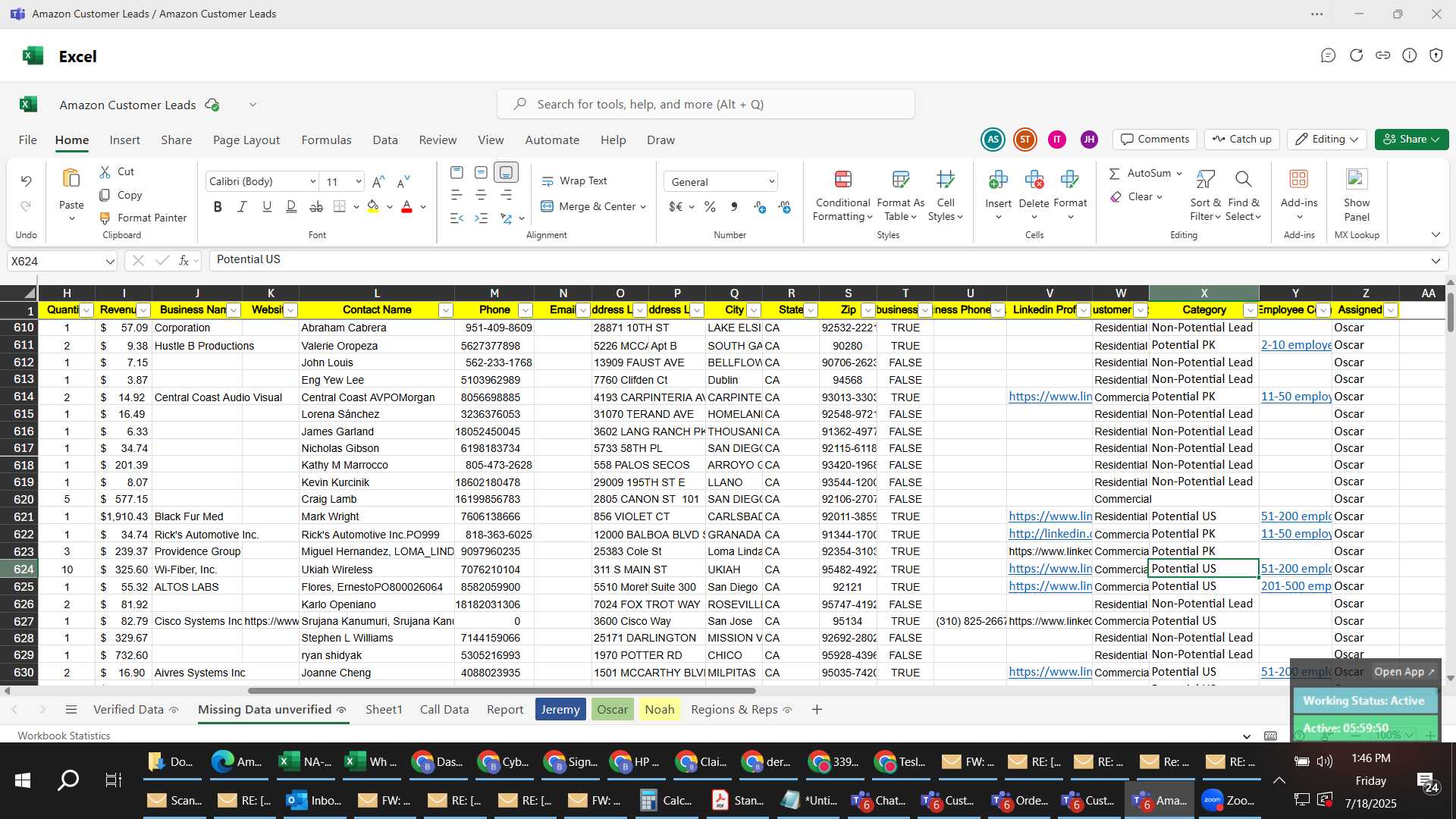Toggle align right

(x=506, y=196)
